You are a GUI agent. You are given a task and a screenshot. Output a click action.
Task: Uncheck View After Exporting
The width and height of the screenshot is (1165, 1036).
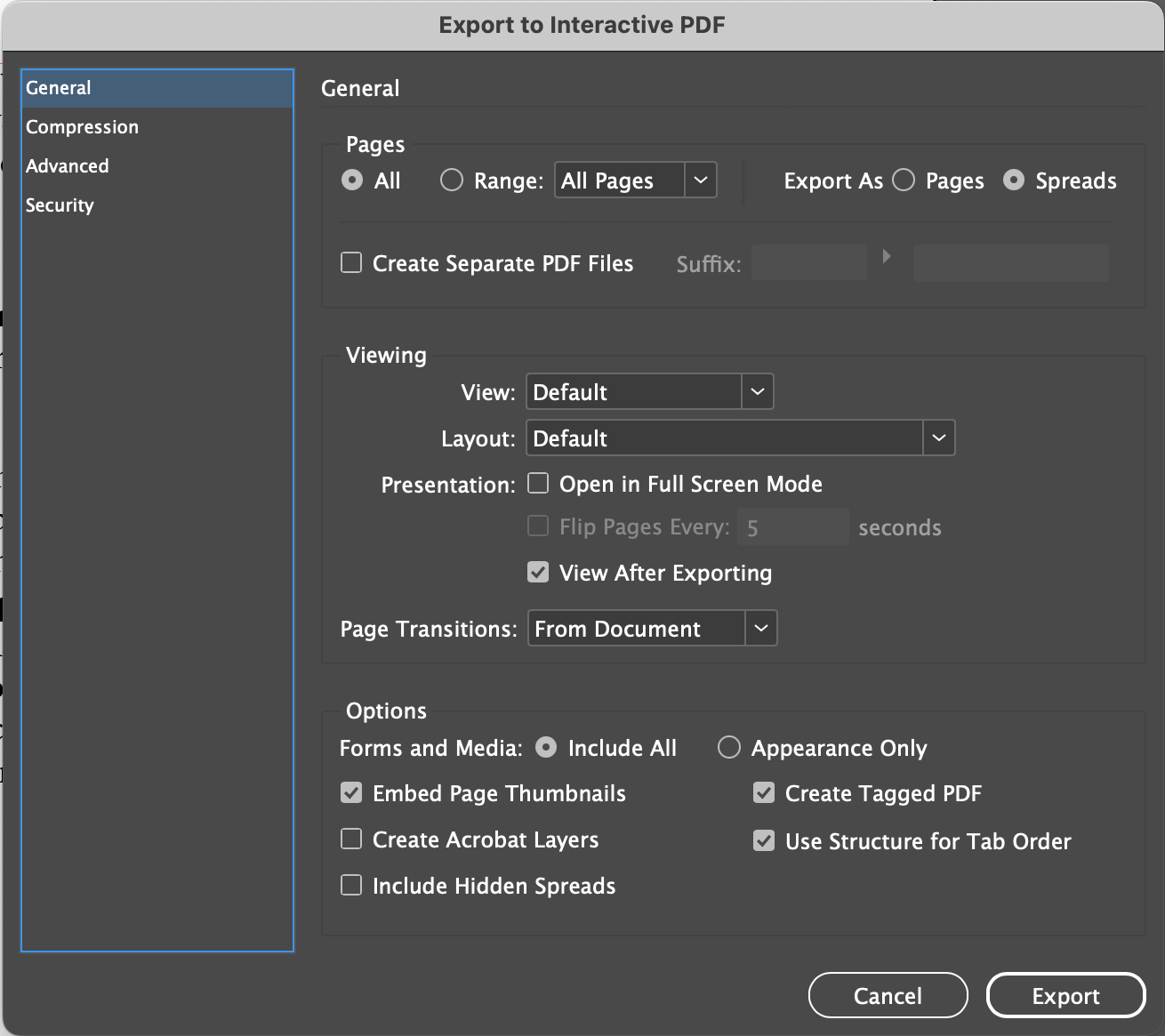point(538,573)
